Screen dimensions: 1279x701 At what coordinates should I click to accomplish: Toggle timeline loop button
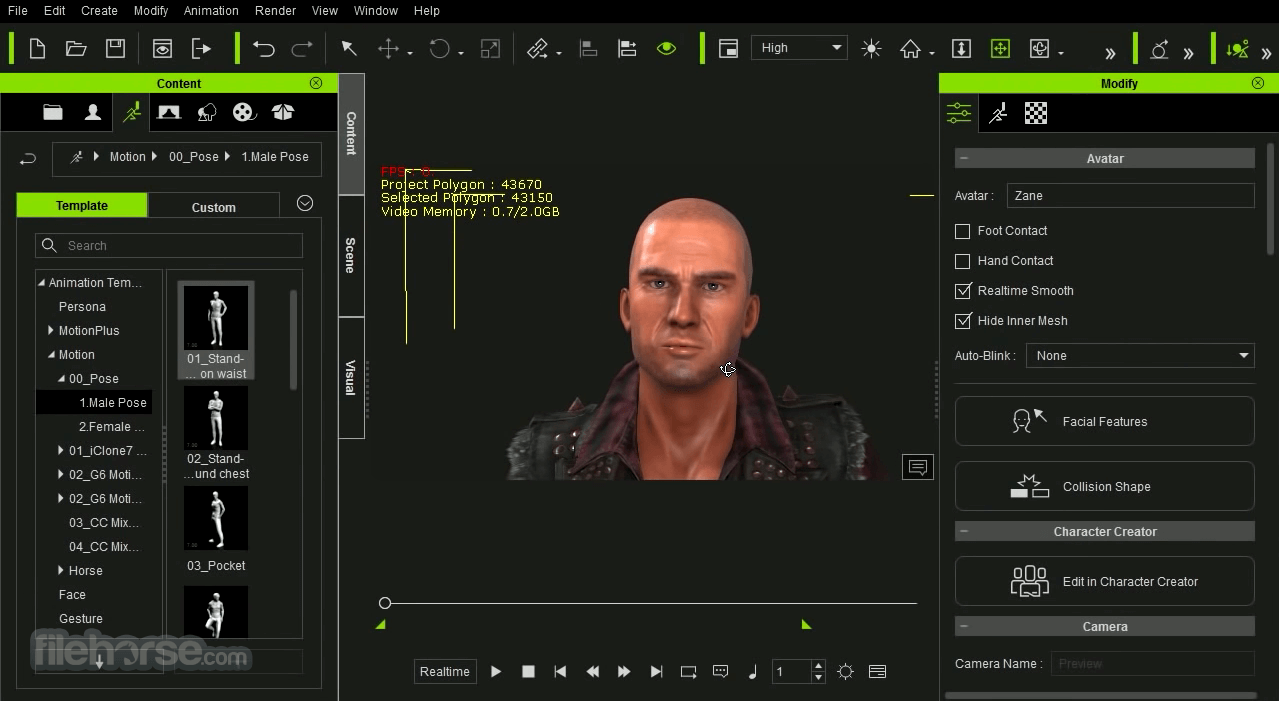[688, 672]
